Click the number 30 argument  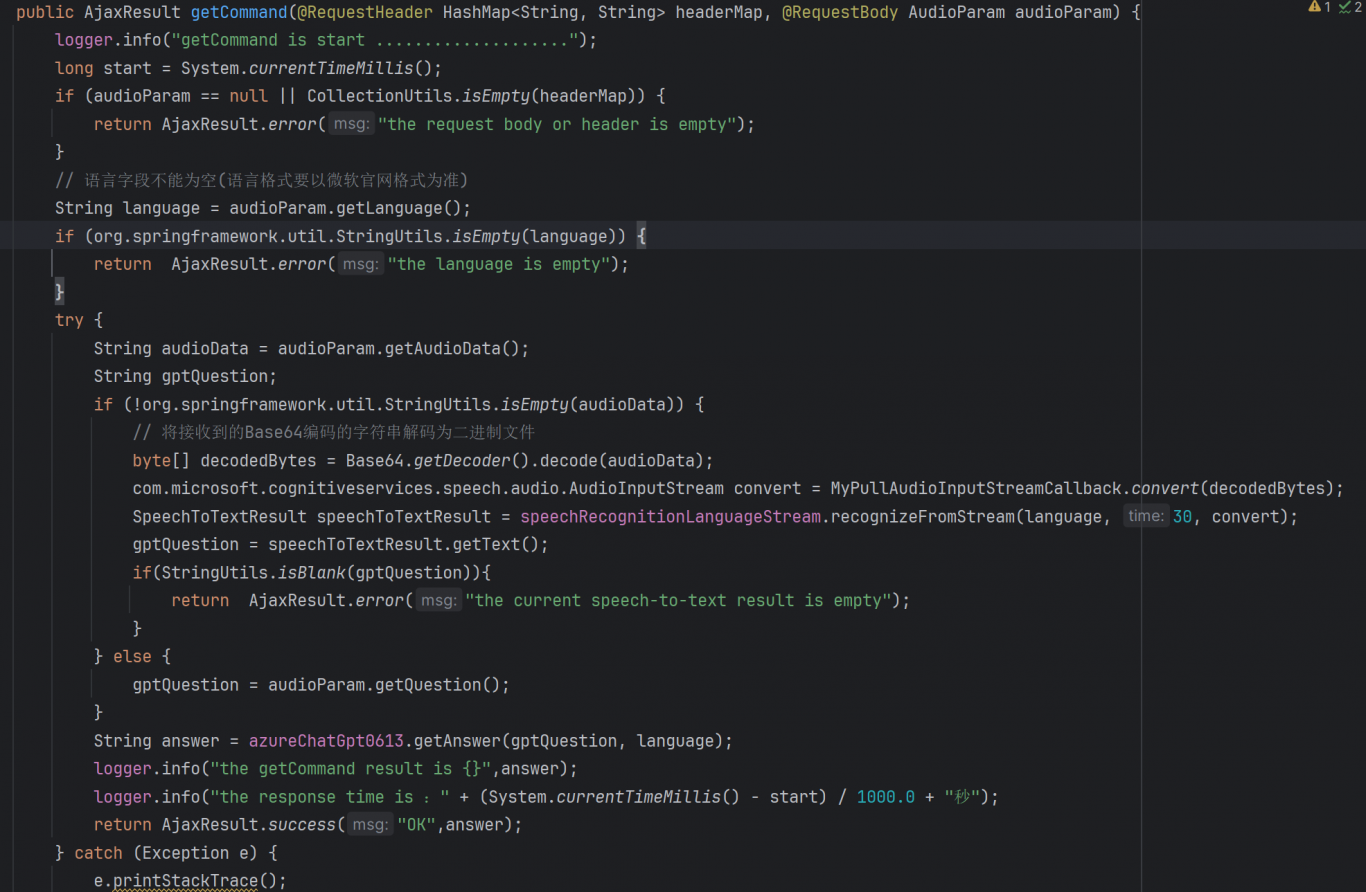1182,516
